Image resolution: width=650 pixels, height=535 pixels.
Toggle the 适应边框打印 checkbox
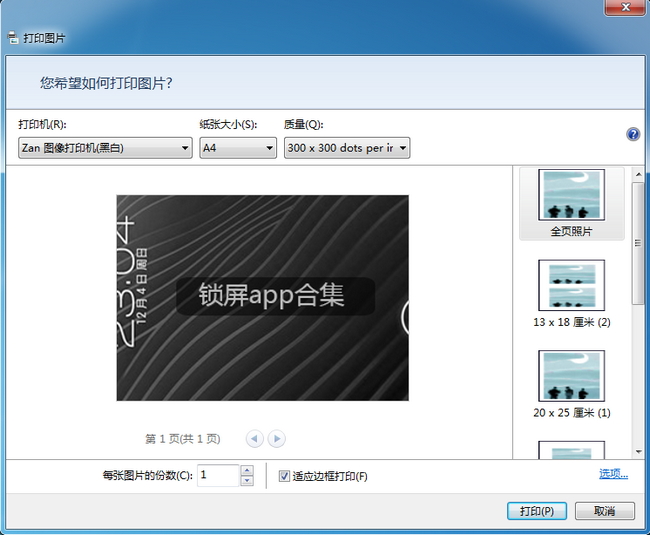coord(284,476)
